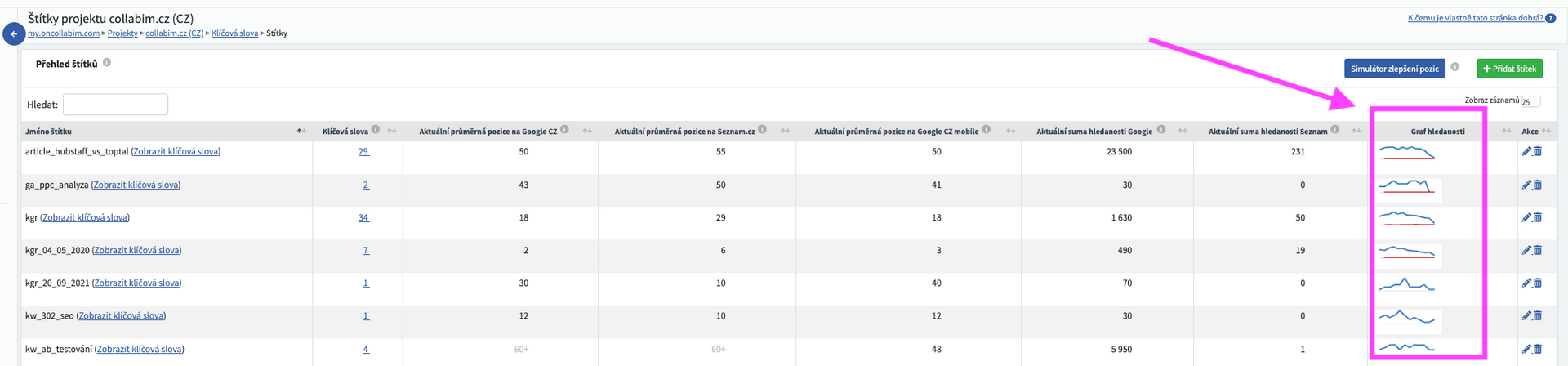Click info icon beside Simulátor zlepšení pozic

(x=1454, y=67)
